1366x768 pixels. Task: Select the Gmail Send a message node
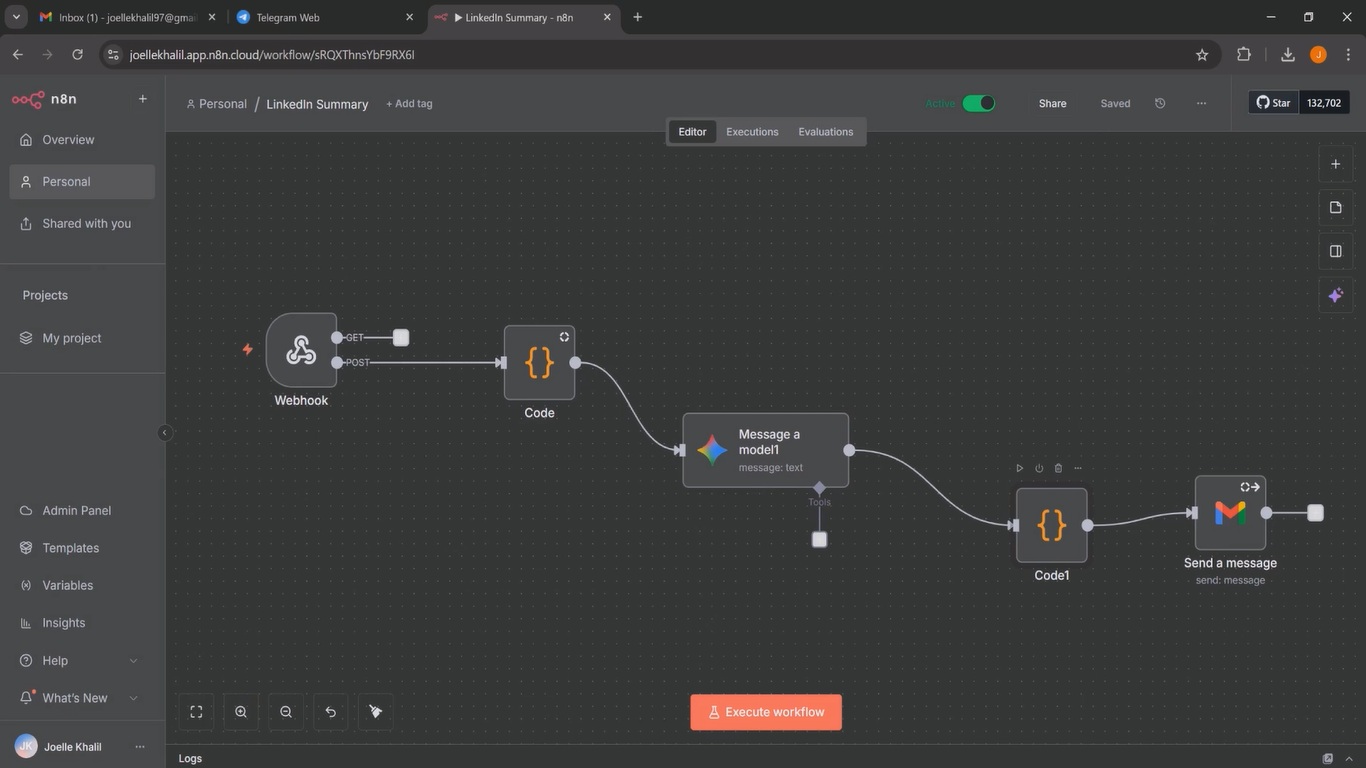(x=1230, y=513)
